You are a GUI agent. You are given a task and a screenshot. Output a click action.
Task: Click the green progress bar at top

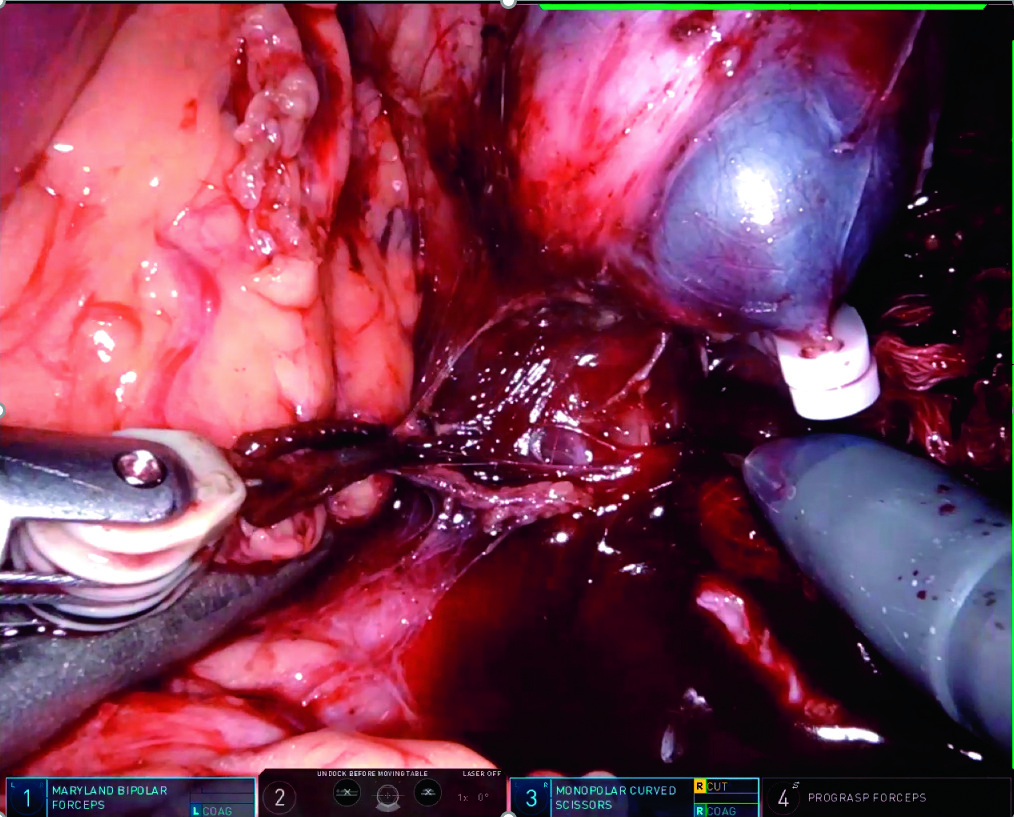click(762, 6)
